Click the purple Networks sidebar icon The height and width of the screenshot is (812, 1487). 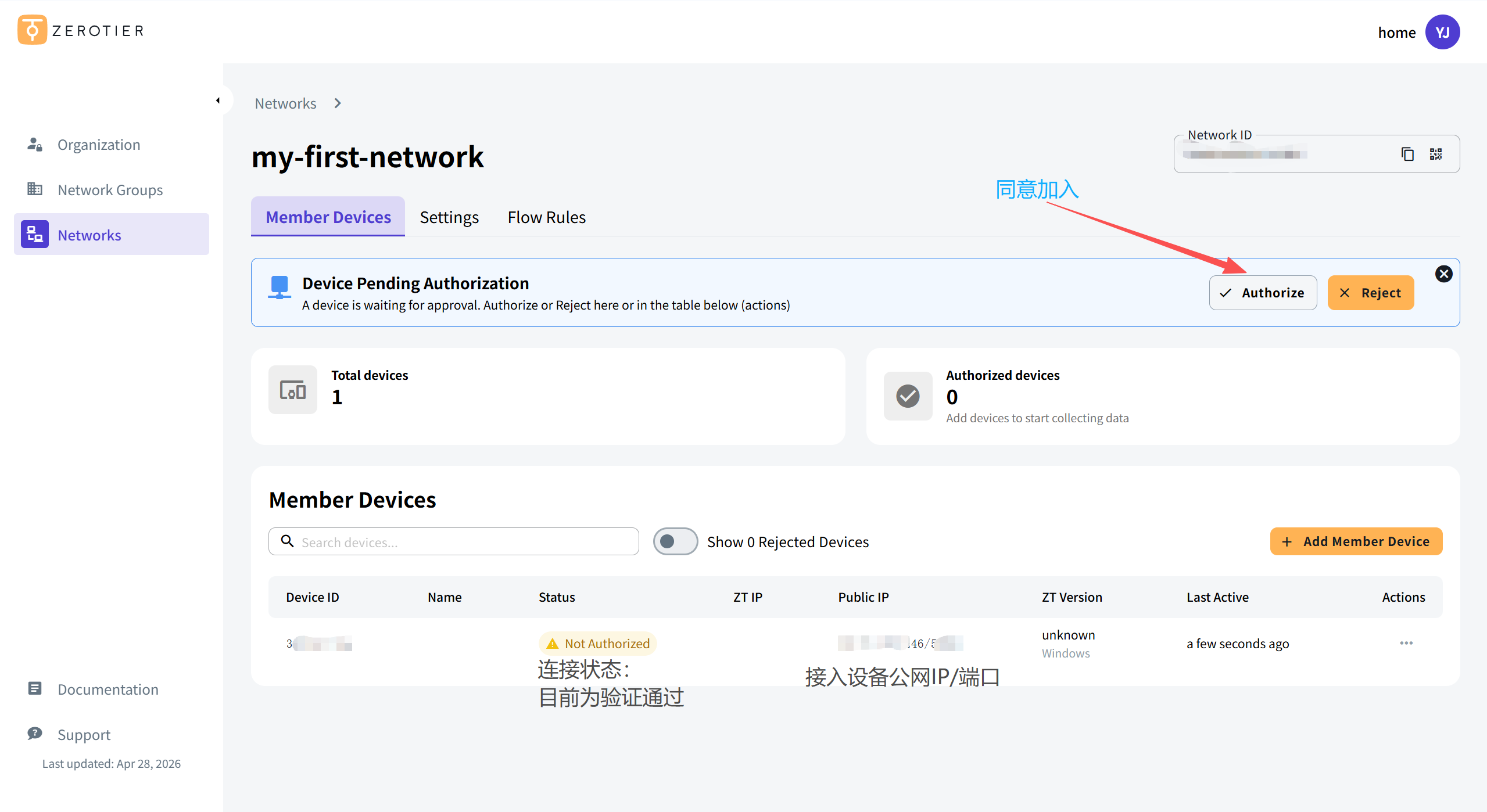(x=35, y=234)
